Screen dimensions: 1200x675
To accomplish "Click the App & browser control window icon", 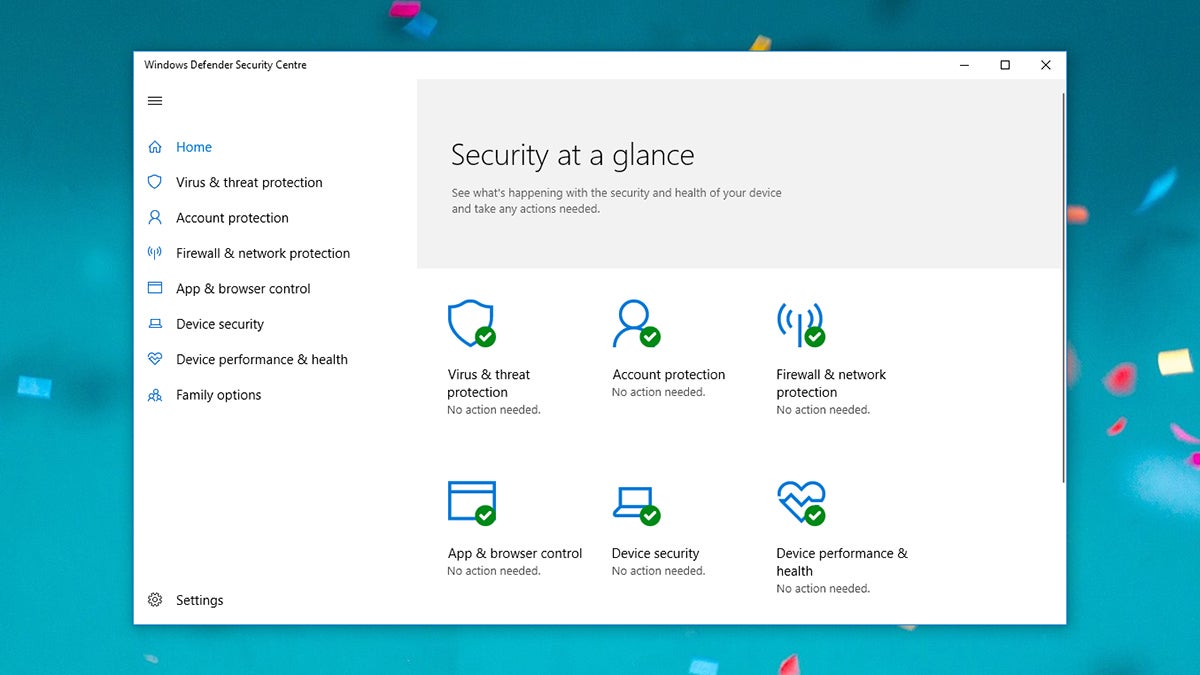I will tap(472, 502).
